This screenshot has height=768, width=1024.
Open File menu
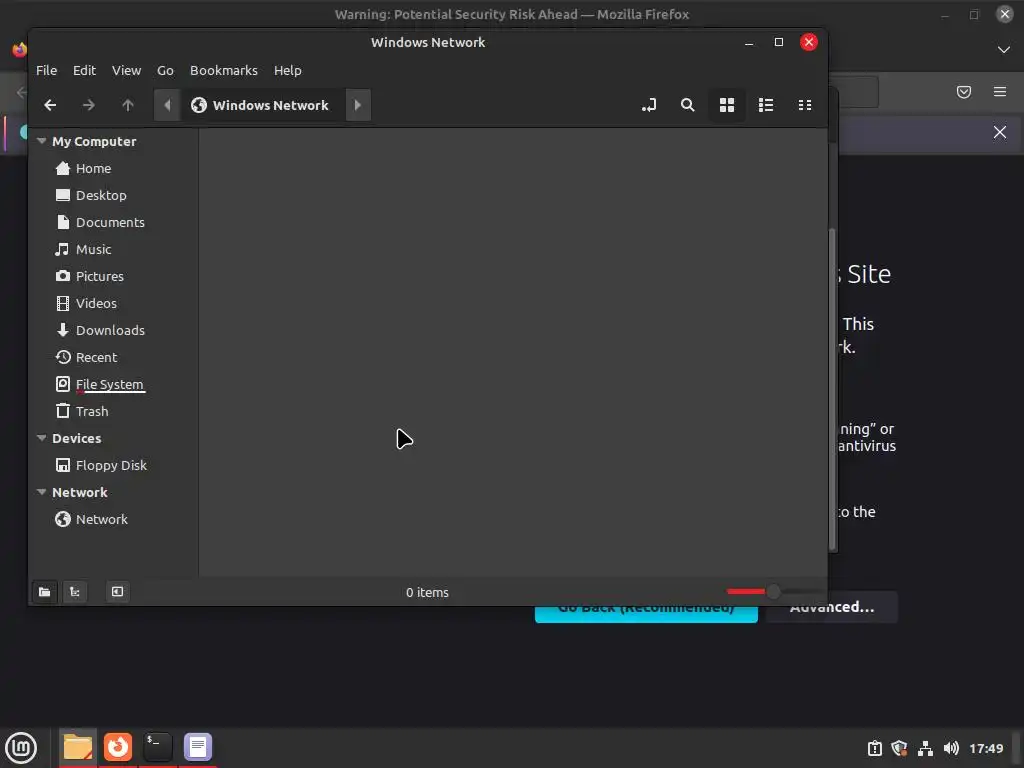coord(46,71)
